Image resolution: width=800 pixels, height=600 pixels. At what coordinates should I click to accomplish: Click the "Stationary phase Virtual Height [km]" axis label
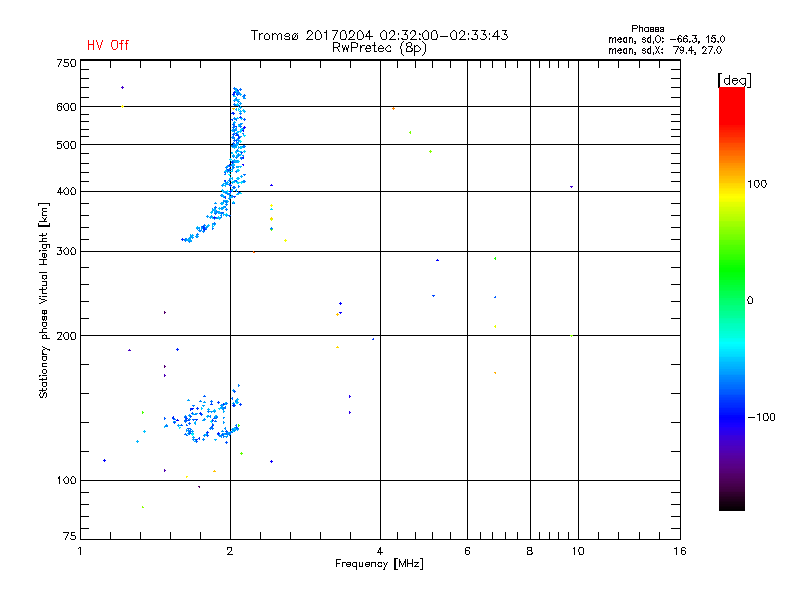44,301
